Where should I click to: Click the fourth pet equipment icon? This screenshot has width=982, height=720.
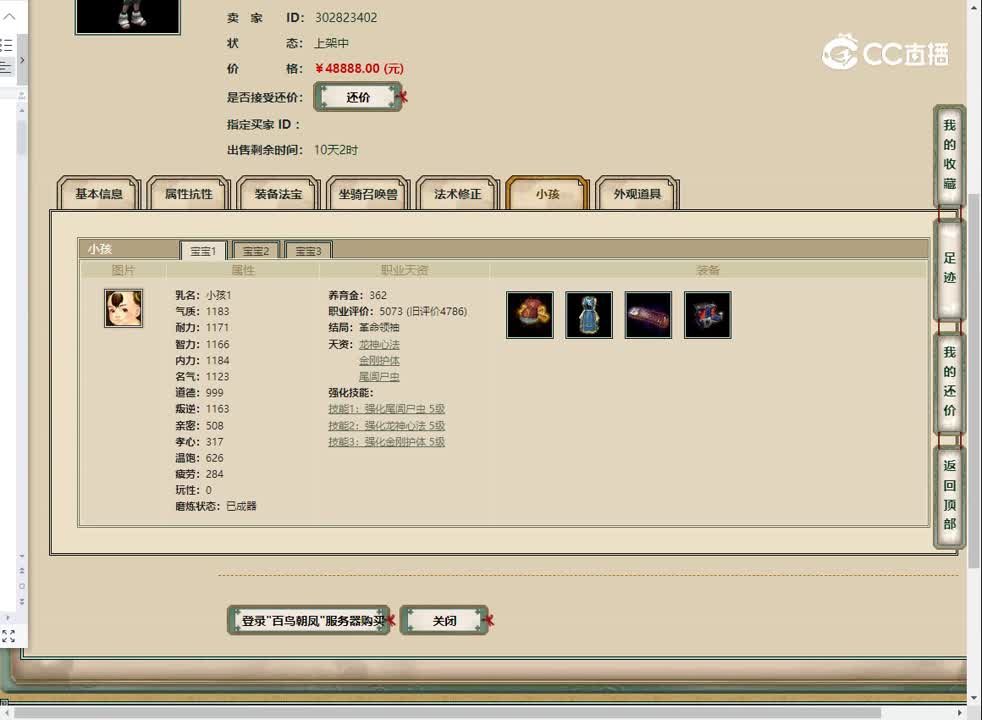click(x=707, y=314)
